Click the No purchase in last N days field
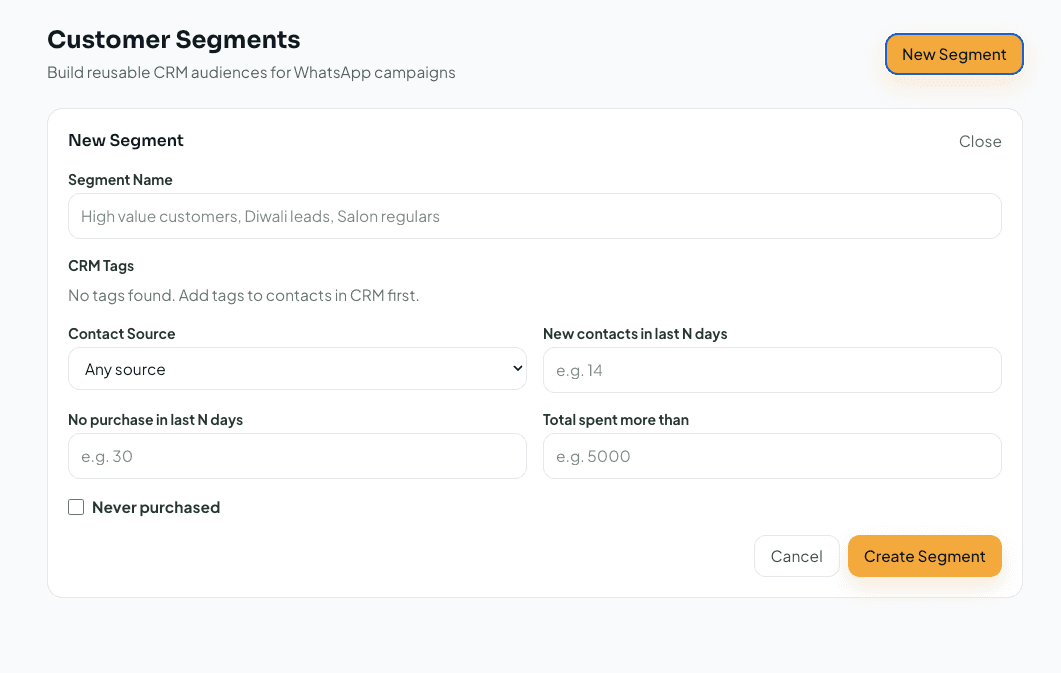 [297, 456]
